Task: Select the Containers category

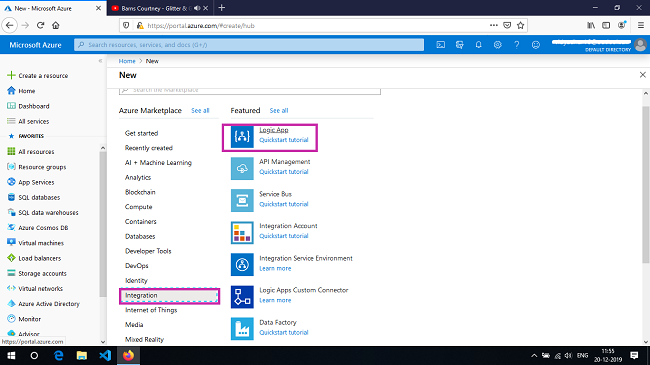Action: (141, 221)
